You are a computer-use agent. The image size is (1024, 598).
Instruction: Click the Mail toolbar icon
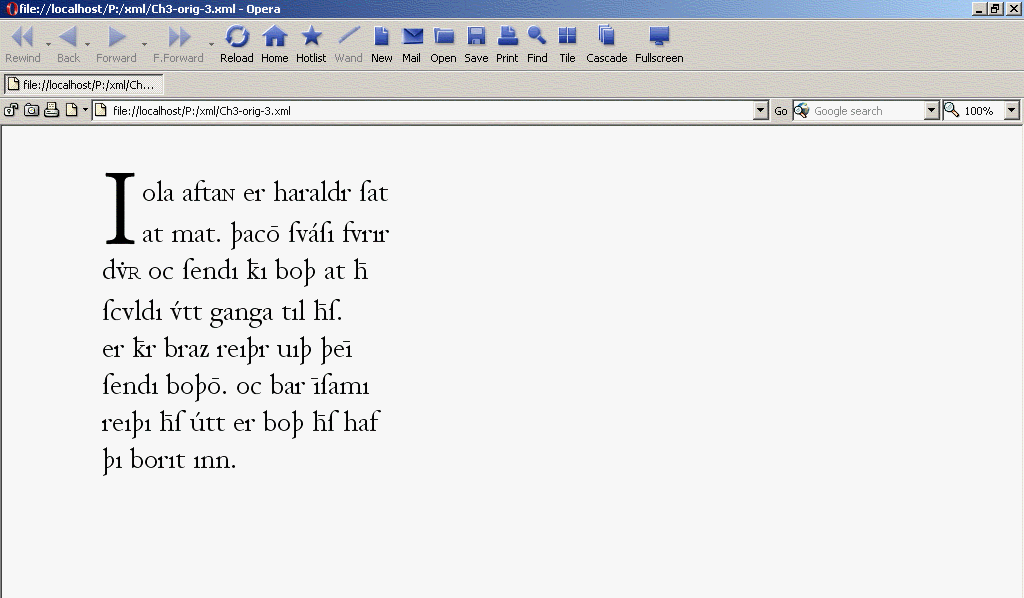point(411,44)
